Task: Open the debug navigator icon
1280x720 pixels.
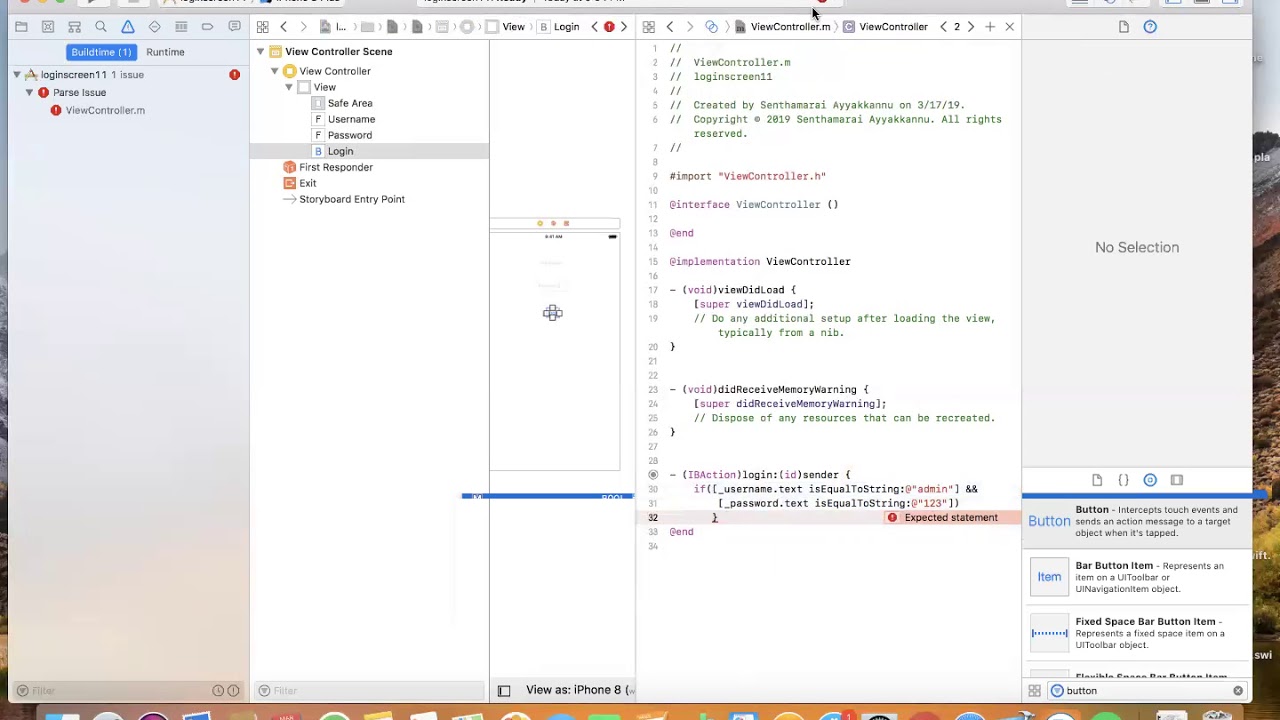Action: click(x=181, y=27)
